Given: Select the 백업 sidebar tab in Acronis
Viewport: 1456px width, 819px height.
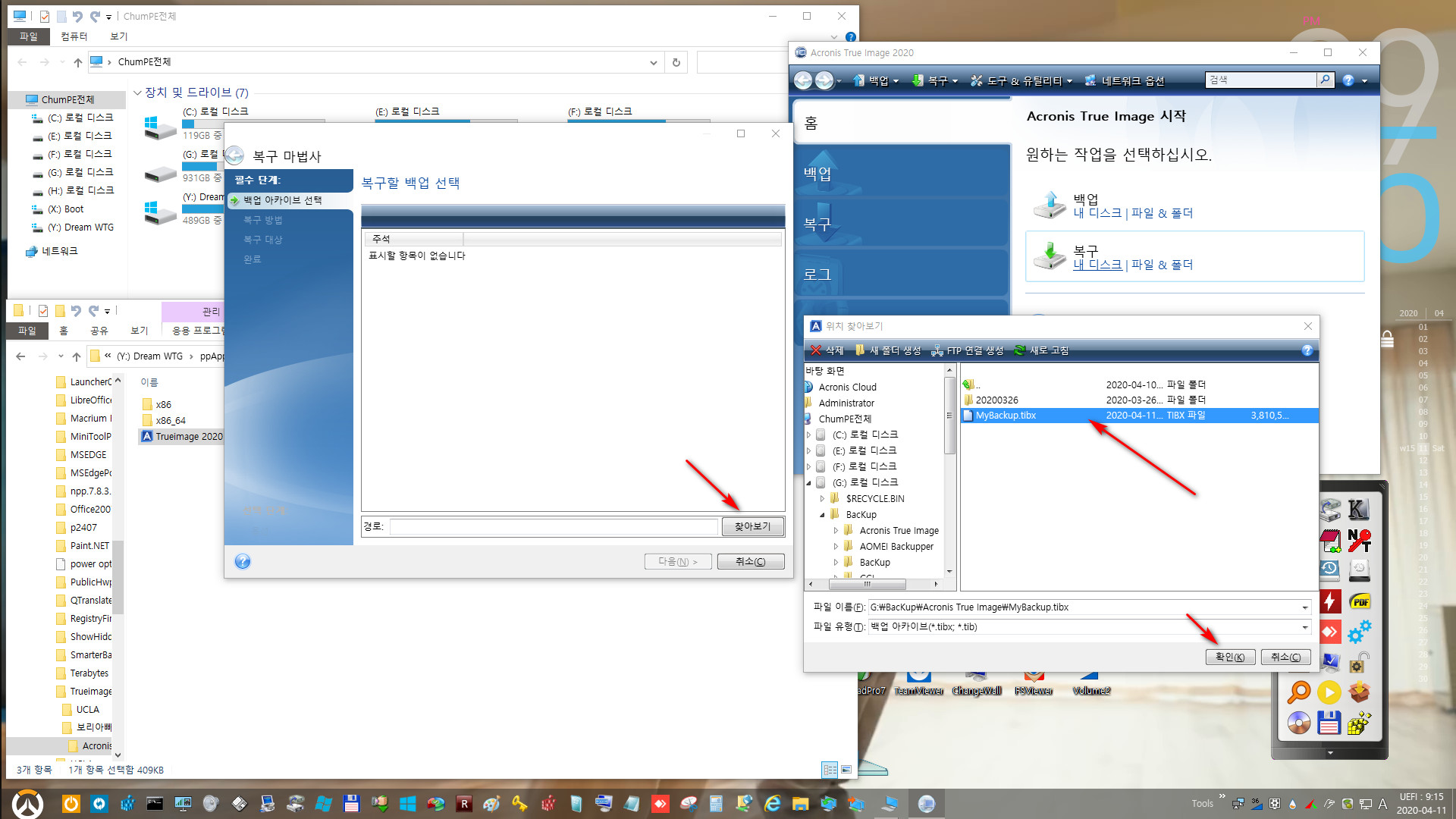Looking at the screenshot, I should point(902,173).
